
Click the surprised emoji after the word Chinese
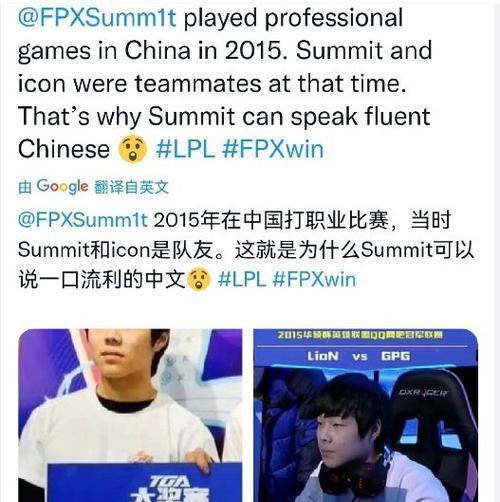click(132, 149)
